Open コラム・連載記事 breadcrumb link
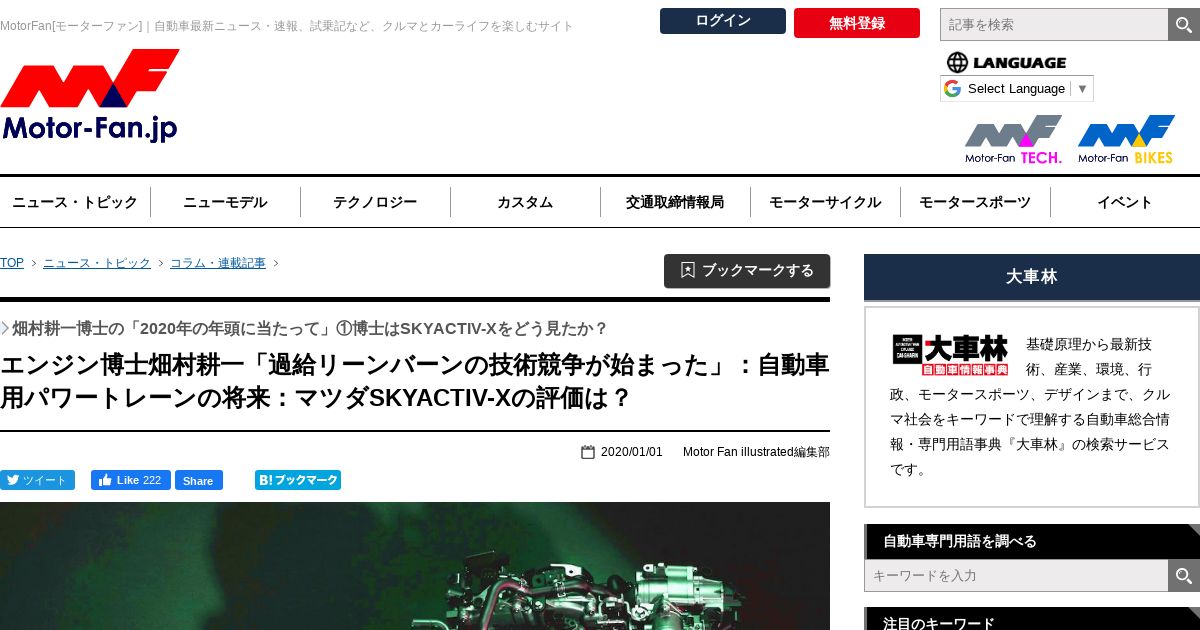This screenshot has width=1200, height=630. 218,263
